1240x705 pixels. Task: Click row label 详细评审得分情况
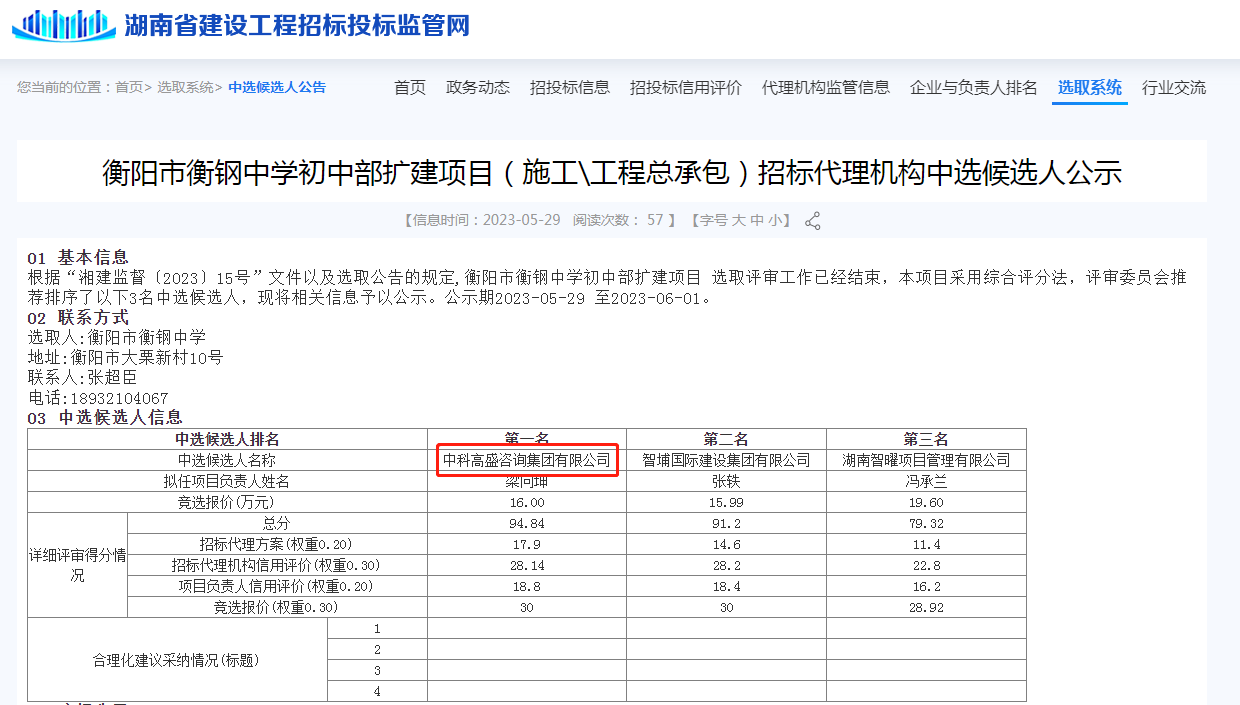[77, 565]
